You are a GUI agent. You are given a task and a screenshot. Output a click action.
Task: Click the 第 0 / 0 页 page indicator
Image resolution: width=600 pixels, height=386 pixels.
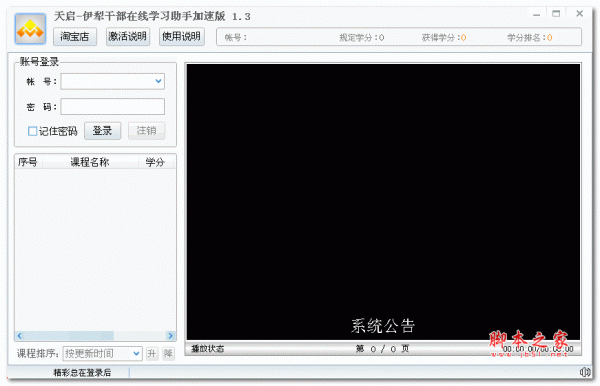[383, 349]
